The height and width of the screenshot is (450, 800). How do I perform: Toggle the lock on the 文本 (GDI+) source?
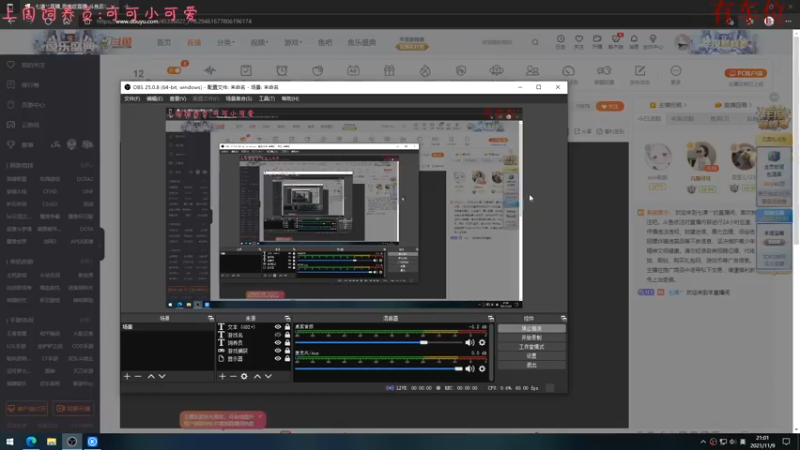pos(287,327)
